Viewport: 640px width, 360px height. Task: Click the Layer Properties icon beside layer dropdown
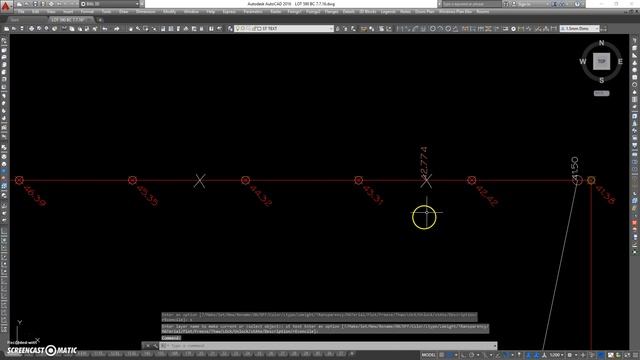(231, 29)
